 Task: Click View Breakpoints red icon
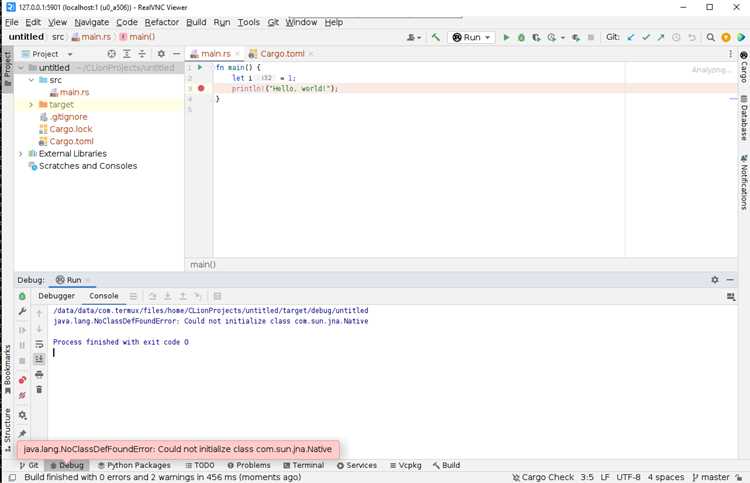tap(22, 380)
